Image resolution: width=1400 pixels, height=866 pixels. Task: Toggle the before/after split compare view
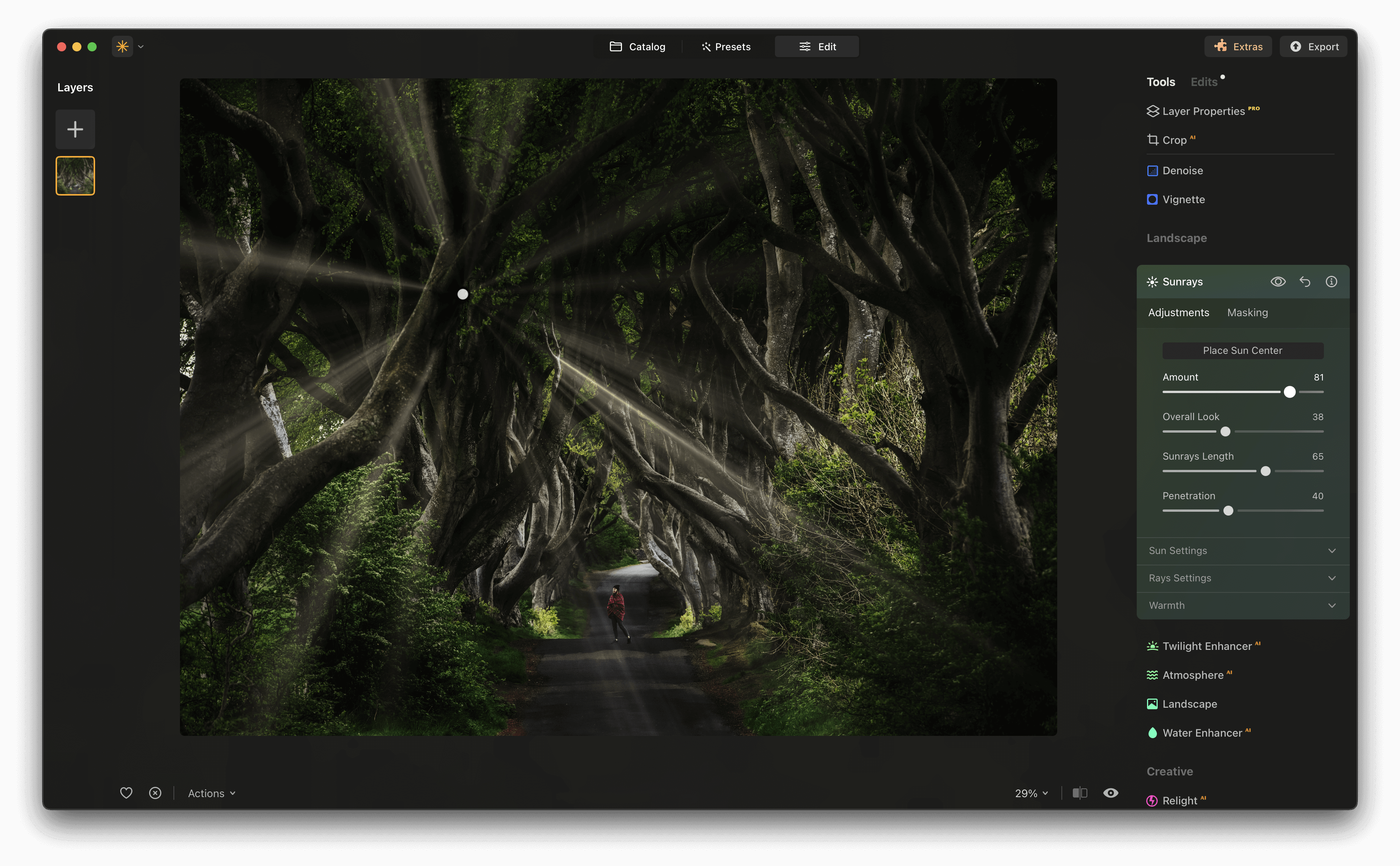click(1079, 793)
